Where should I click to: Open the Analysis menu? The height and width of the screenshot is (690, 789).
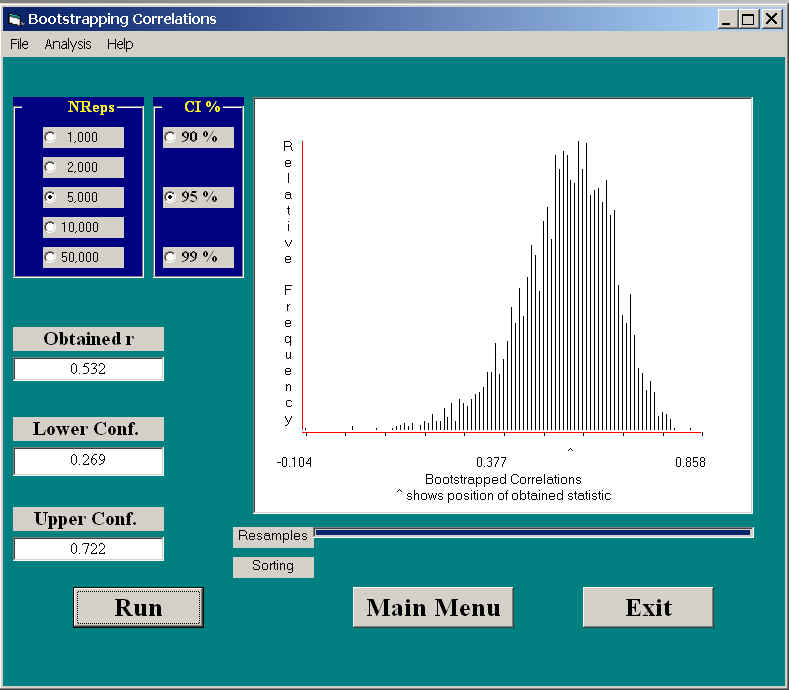click(x=68, y=44)
